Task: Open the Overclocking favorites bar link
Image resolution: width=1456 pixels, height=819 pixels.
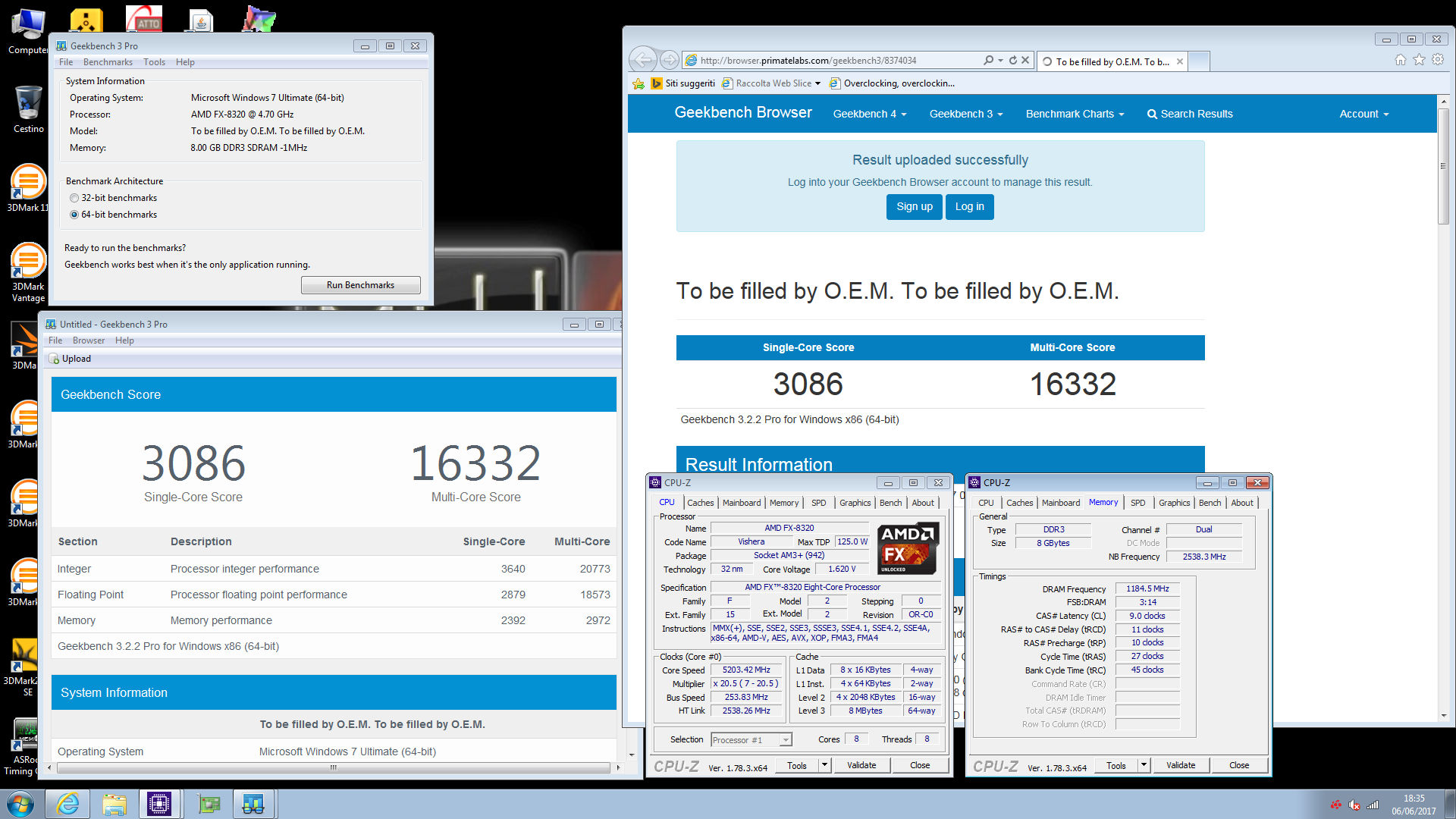Action: (x=892, y=83)
